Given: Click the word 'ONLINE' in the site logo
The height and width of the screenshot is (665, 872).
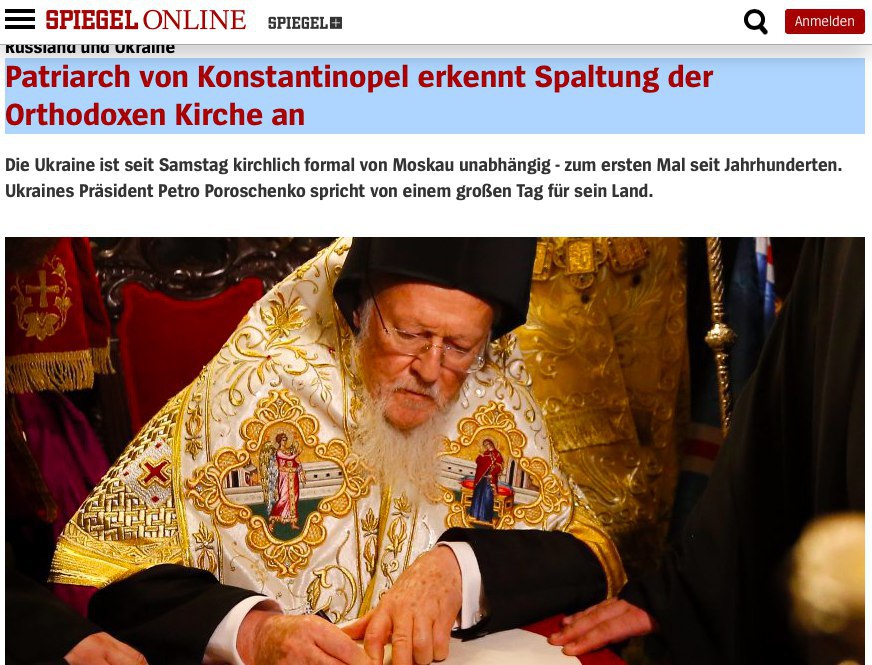Looking at the screenshot, I should tap(195, 20).
